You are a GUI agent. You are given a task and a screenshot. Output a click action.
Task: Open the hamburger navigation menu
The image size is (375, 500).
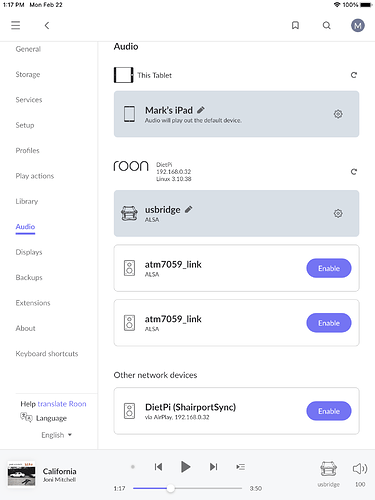tap(16, 25)
